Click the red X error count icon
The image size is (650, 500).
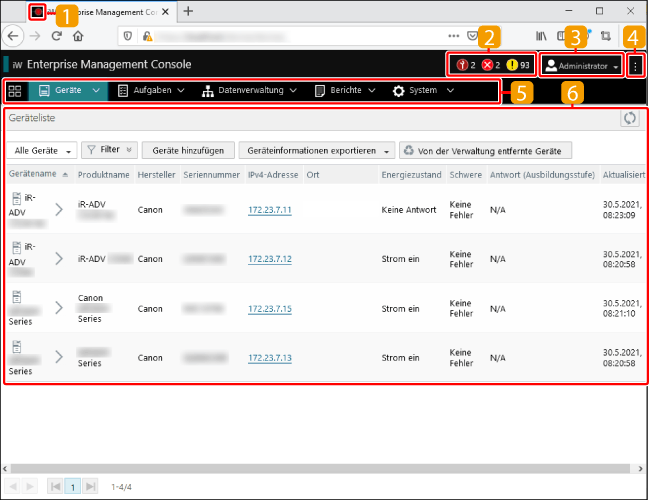[x=487, y=65]
